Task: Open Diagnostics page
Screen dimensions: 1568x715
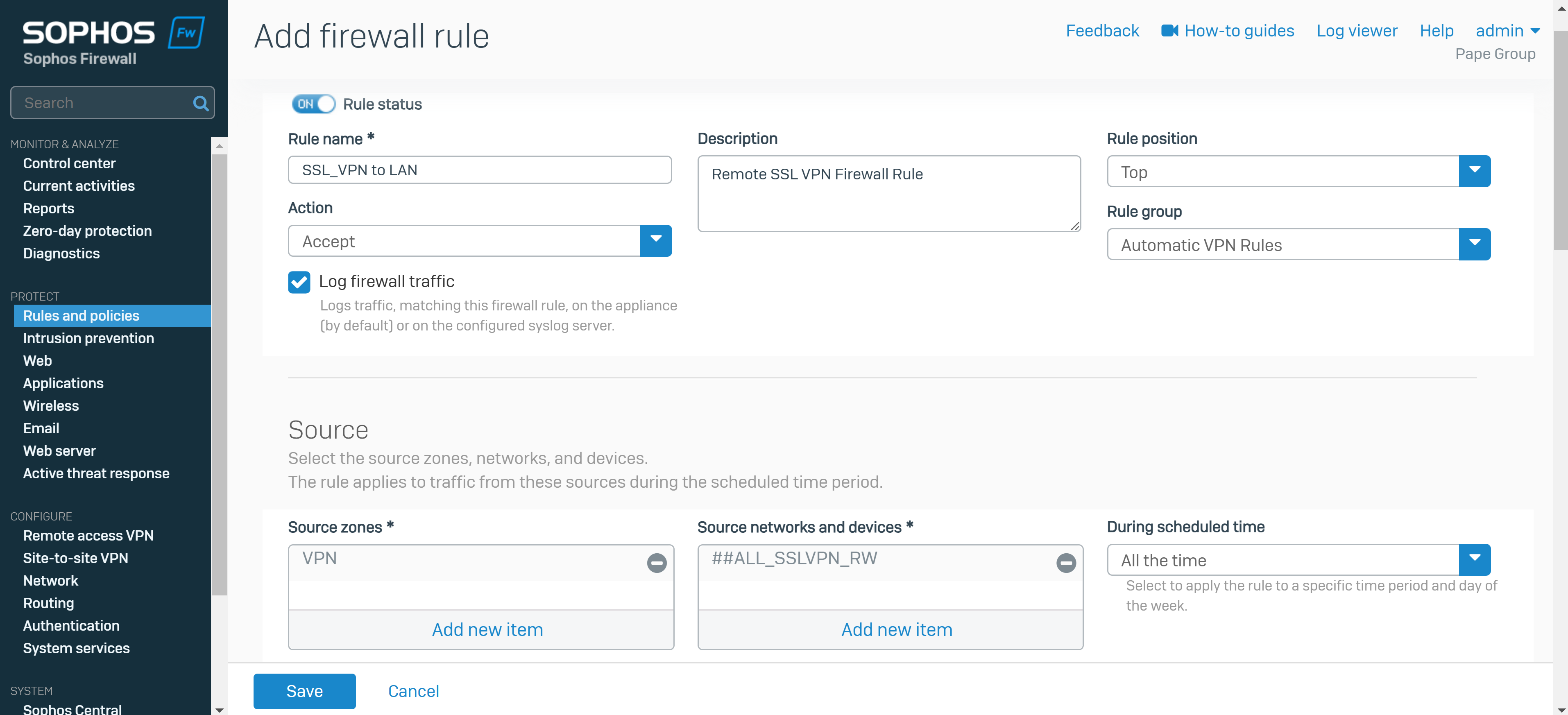Action: 61,253
